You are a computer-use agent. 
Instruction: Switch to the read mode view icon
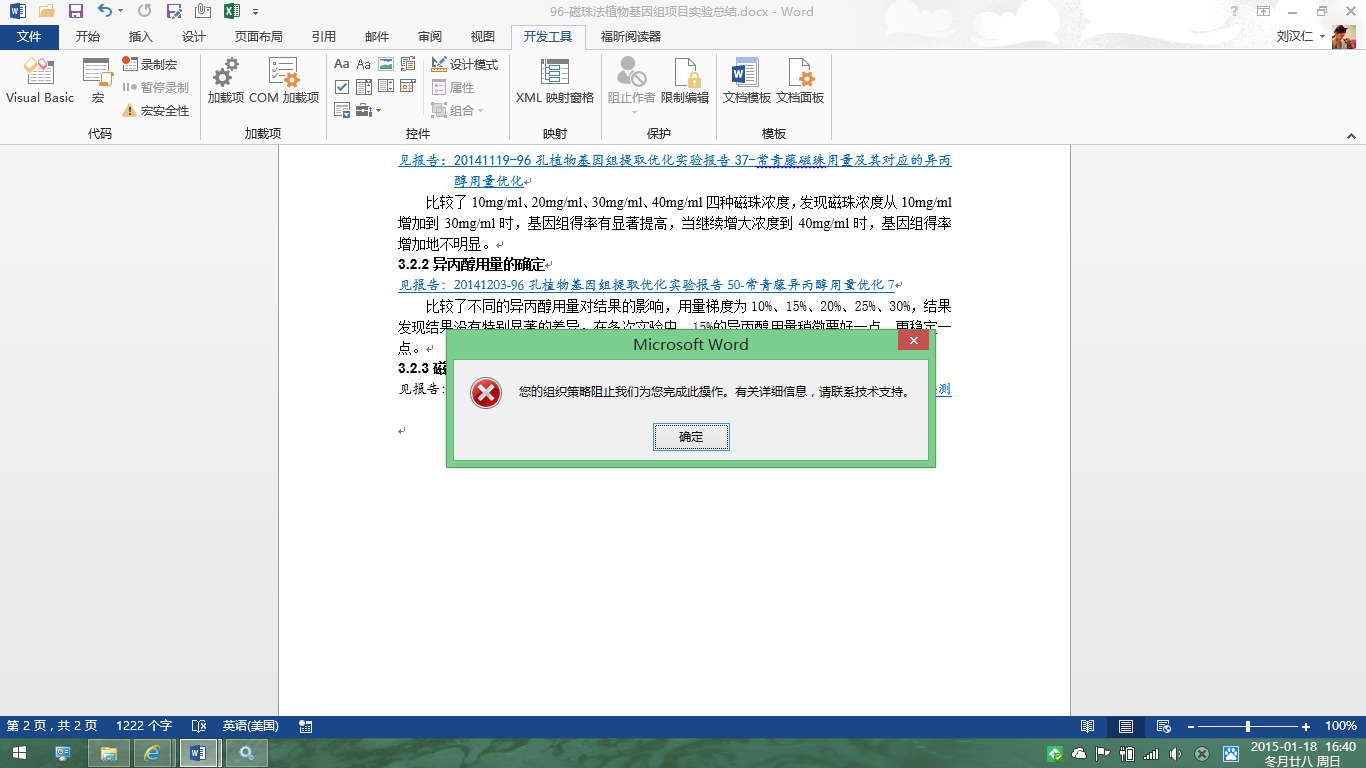point(1088,726)
